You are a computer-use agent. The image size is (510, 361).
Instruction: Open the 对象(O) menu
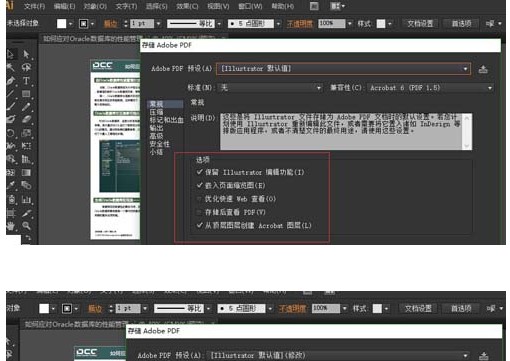click(95, 6)
